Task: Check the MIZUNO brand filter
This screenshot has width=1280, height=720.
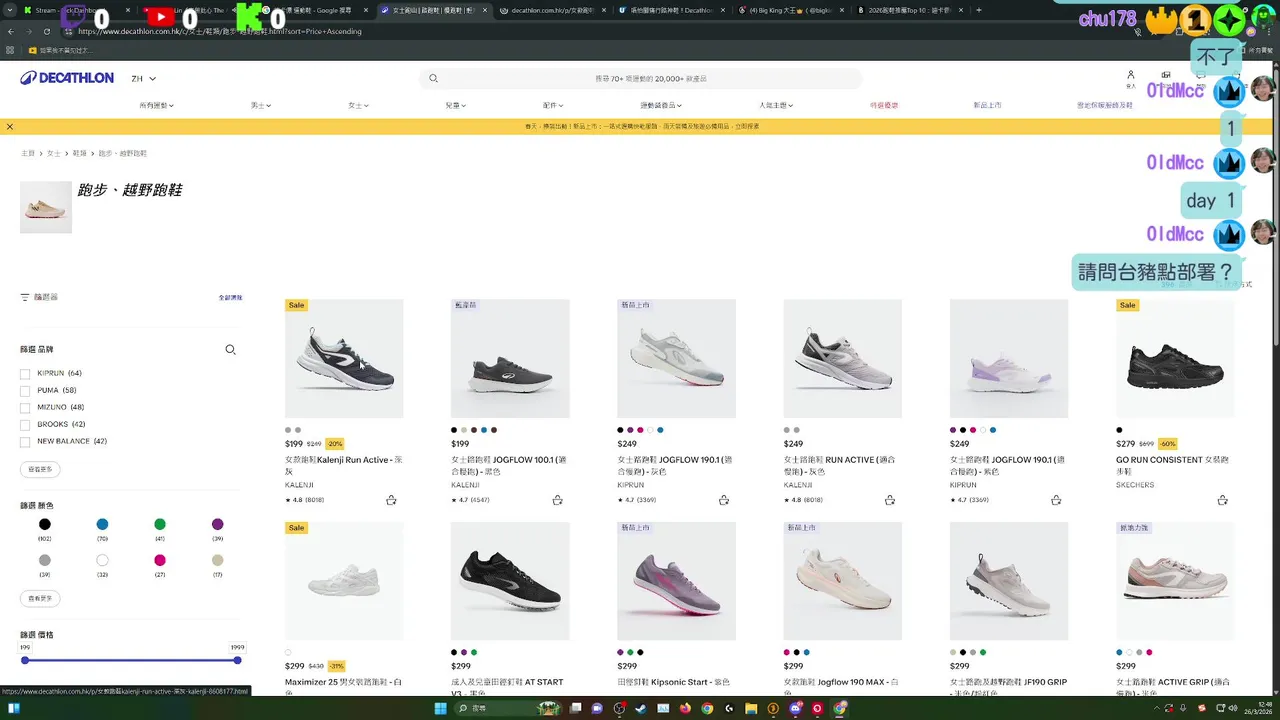Action: tap(25, 408)
